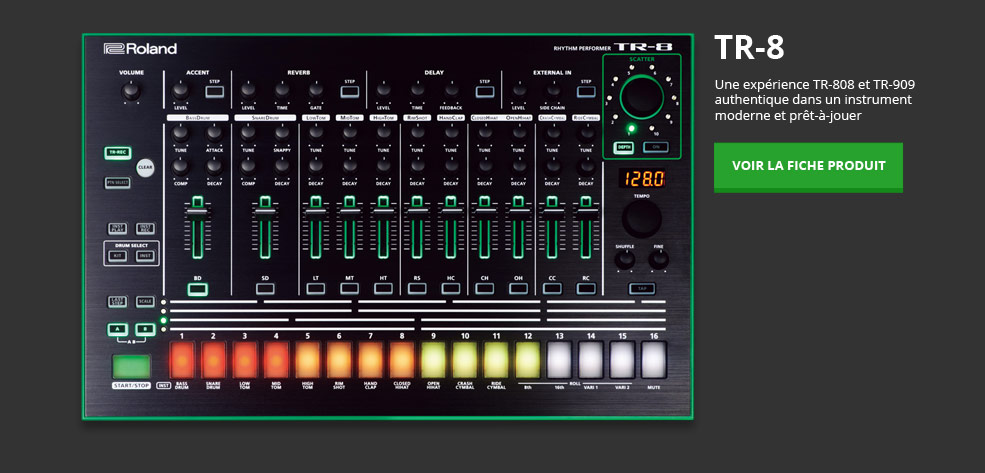Tap step pad 8 Closed Hihat
This screenshot has width=985, height=473.
(401, 359)
